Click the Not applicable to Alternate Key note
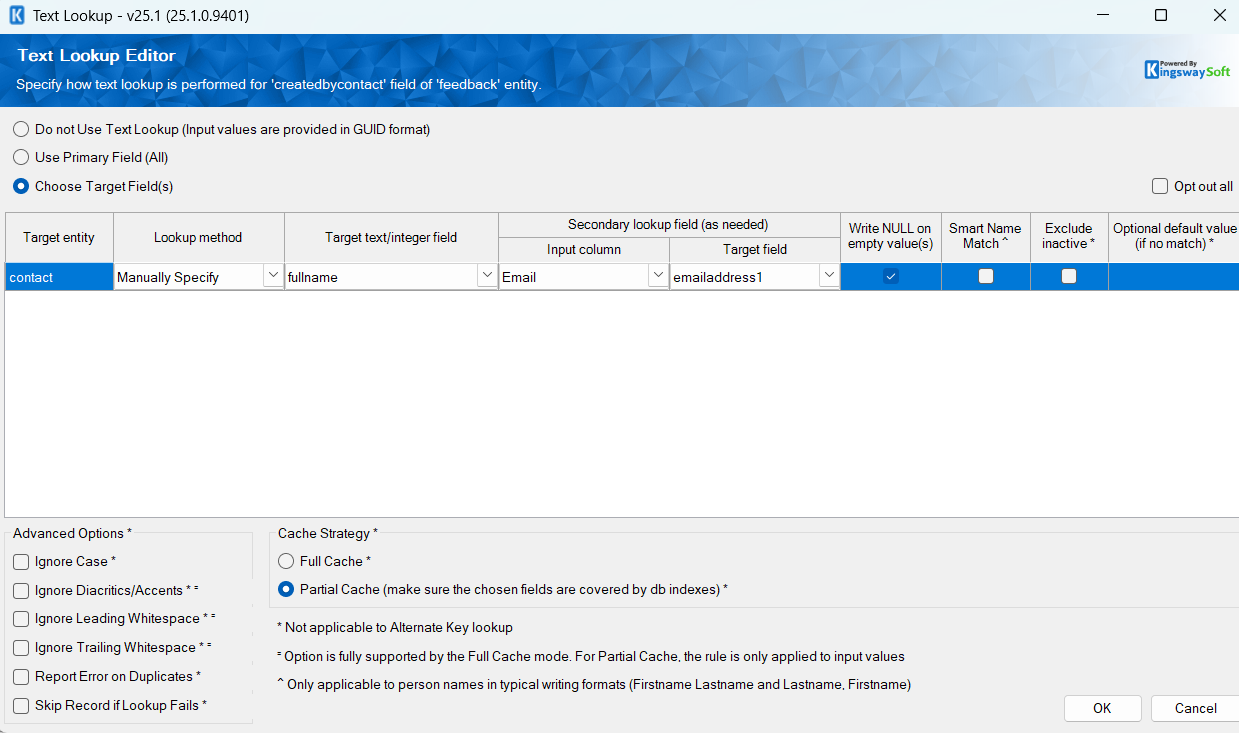This screenshot has width=1239, height=733. tap(395, 627)
